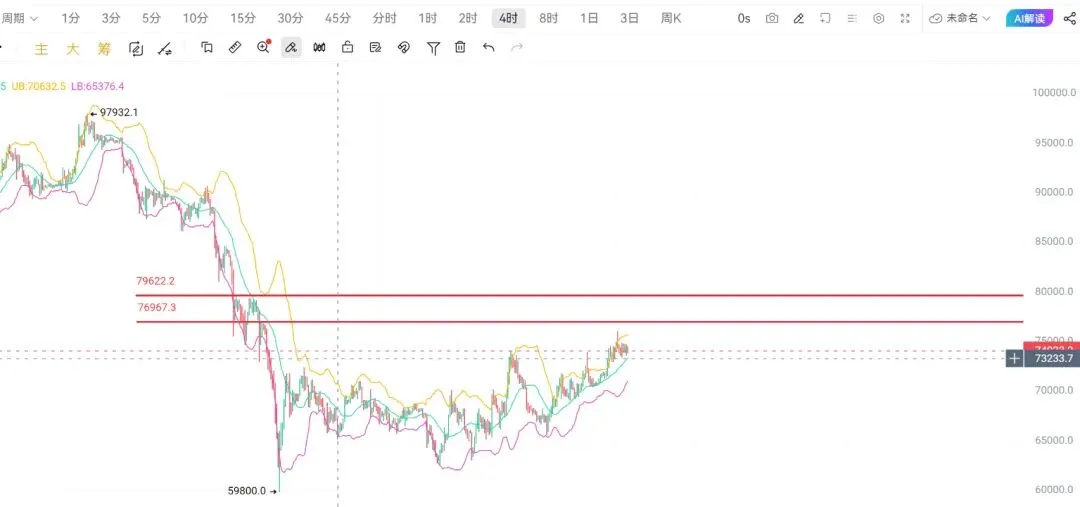The width and height of the screenshot is (1080, 507).
Task: Enter fullscreen mode
Action: [906, 19]
